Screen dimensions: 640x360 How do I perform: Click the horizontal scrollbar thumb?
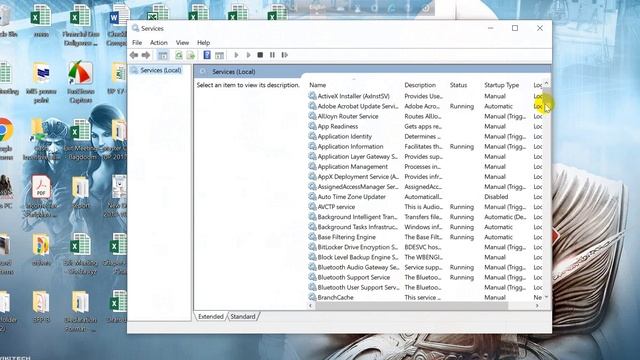click(411, 305)
